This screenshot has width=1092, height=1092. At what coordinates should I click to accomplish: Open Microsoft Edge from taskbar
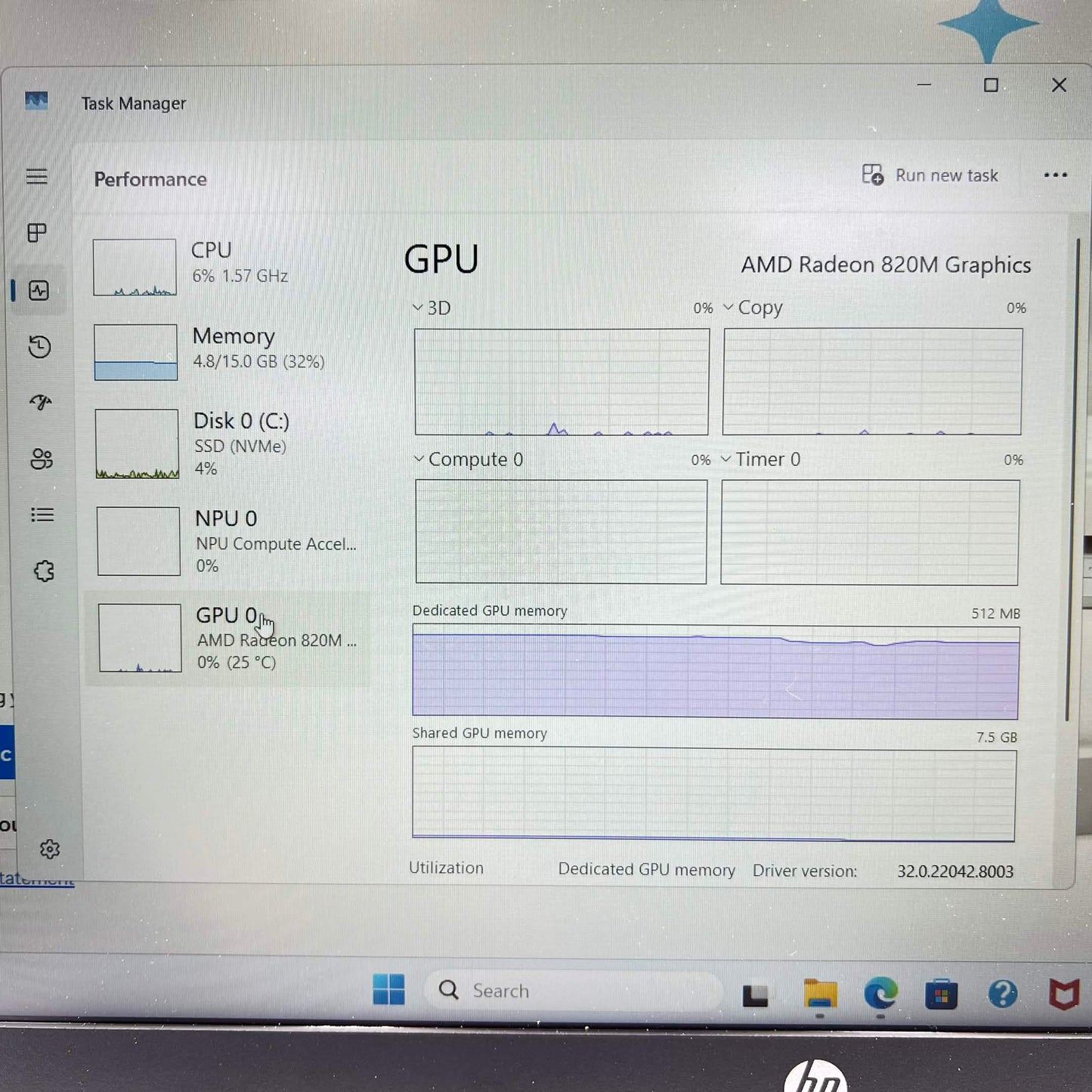880,993
